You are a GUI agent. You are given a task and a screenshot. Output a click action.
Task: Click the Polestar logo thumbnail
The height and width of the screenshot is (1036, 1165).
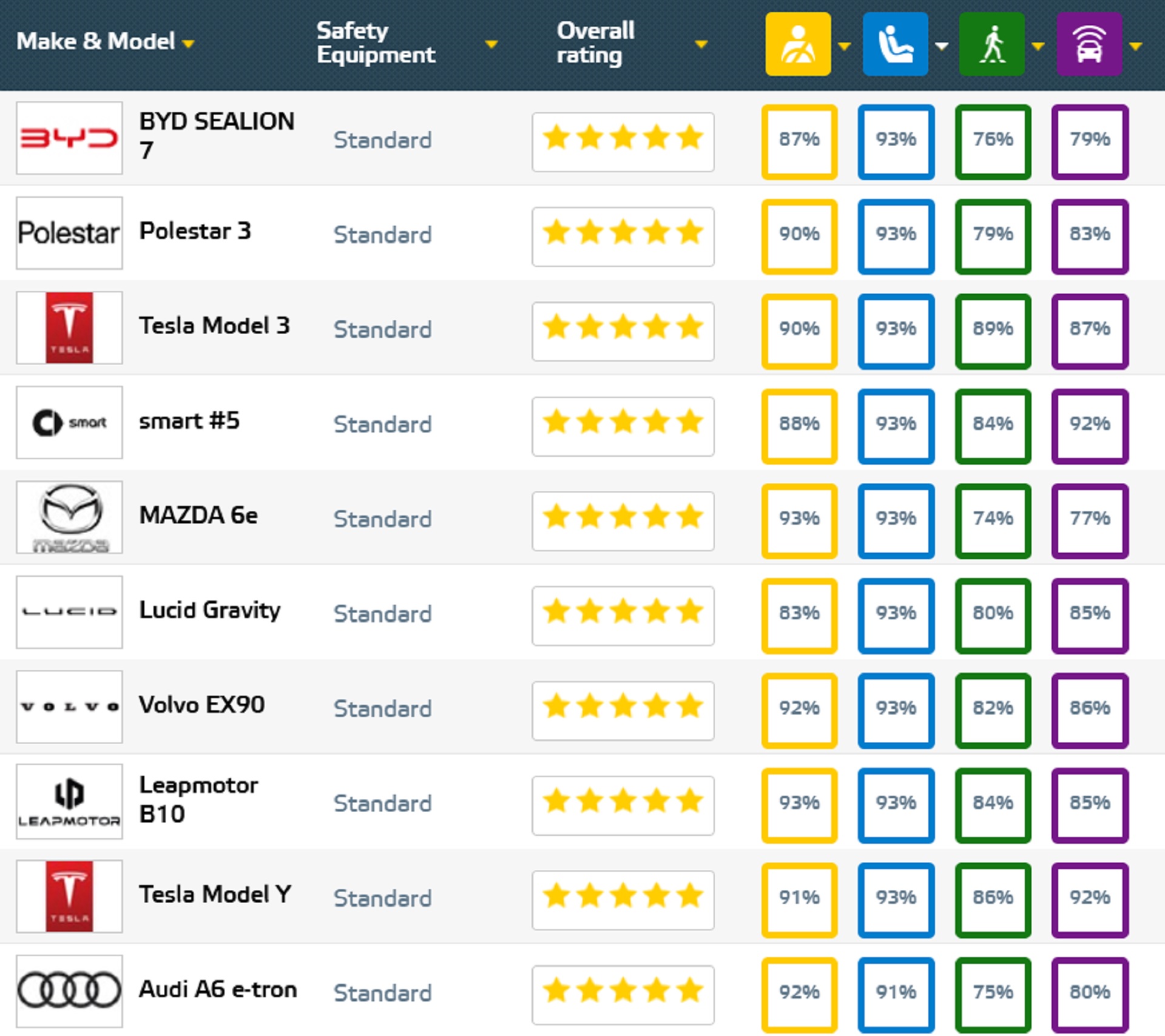pos(69,233)
